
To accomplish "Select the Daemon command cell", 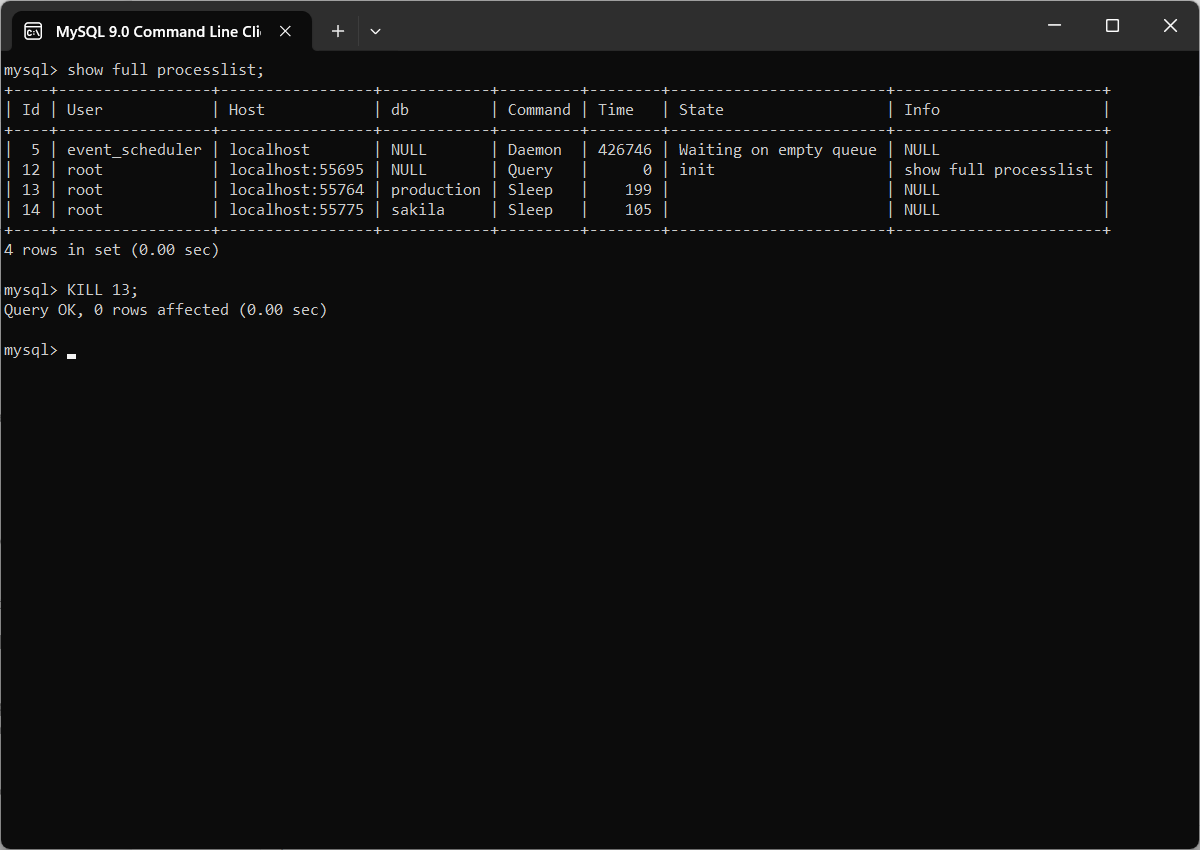I will (x=535, y=149).
